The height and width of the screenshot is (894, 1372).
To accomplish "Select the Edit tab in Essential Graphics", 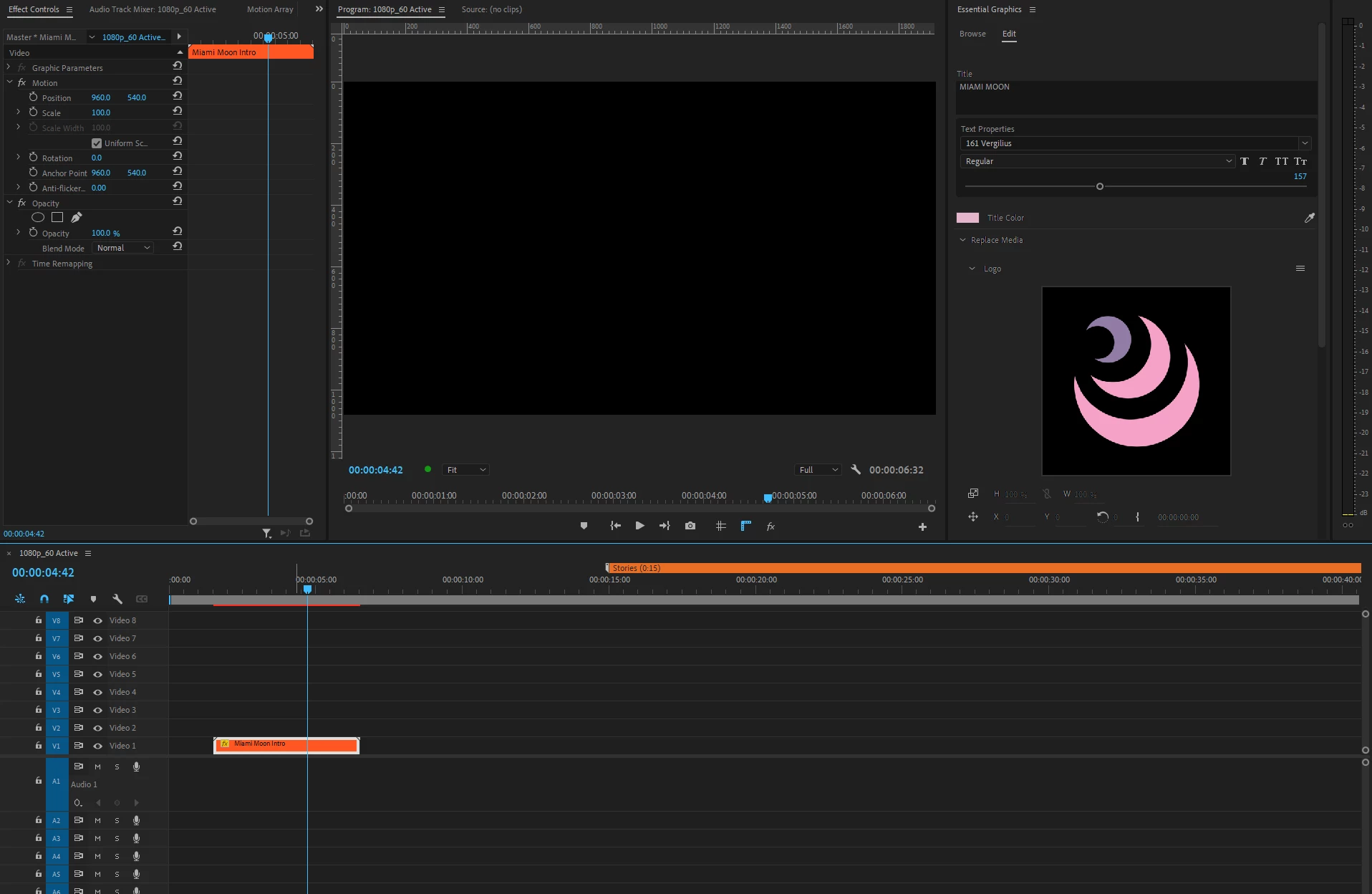I will click(1009, 34).
